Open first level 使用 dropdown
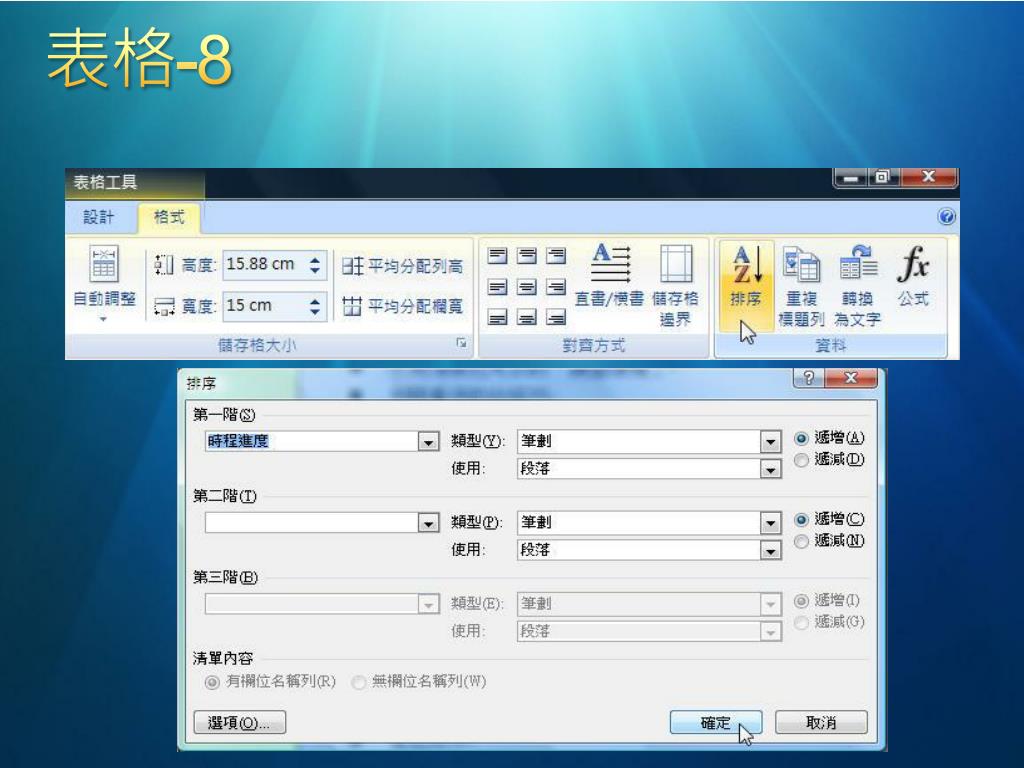This screenshot has width=1024, height=768. (x=771, y=470)
